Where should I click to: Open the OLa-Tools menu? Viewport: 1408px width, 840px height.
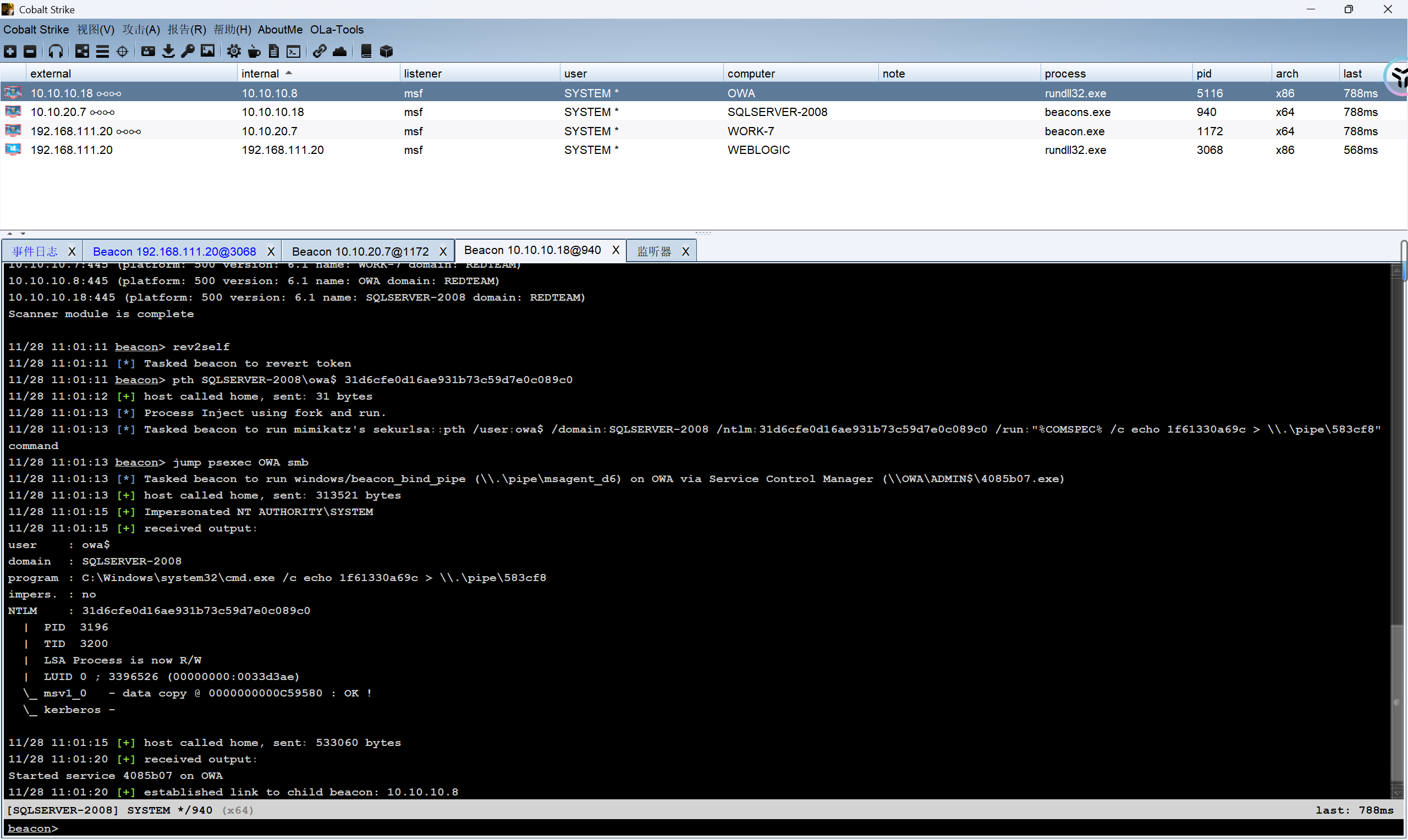tap(336, 30)
